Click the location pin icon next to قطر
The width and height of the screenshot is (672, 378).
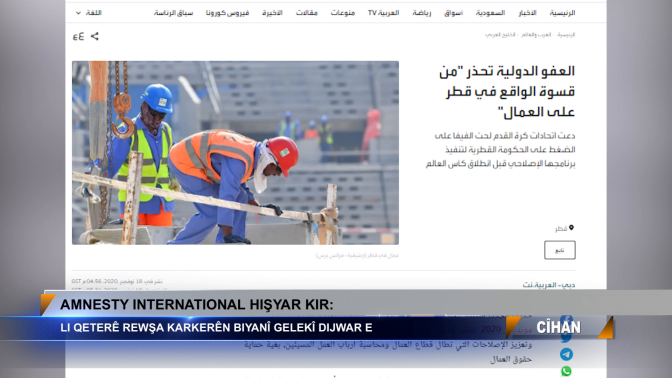[571, 228]
